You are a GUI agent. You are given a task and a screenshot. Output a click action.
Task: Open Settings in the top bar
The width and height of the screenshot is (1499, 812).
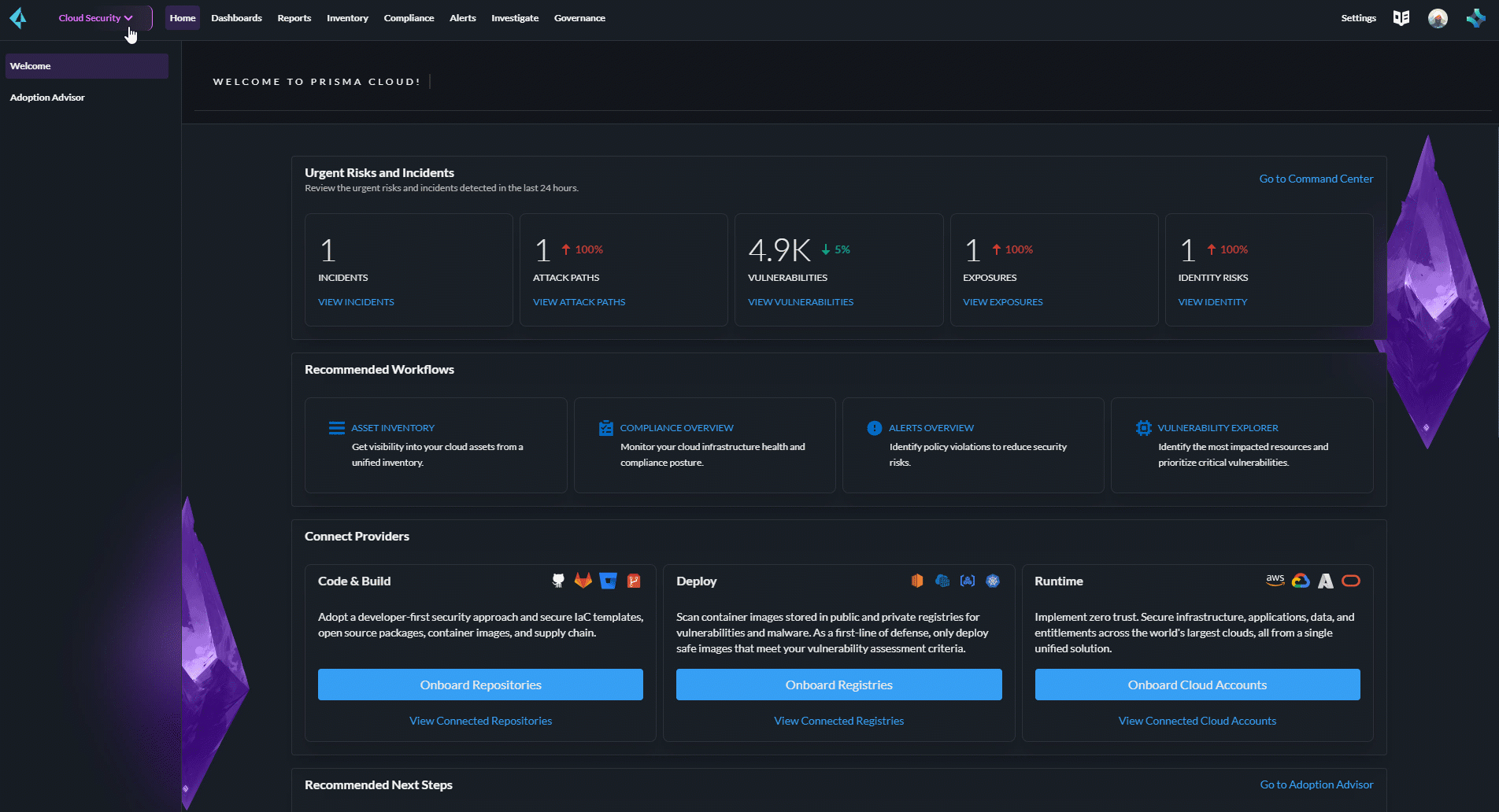pos(1358,18)
